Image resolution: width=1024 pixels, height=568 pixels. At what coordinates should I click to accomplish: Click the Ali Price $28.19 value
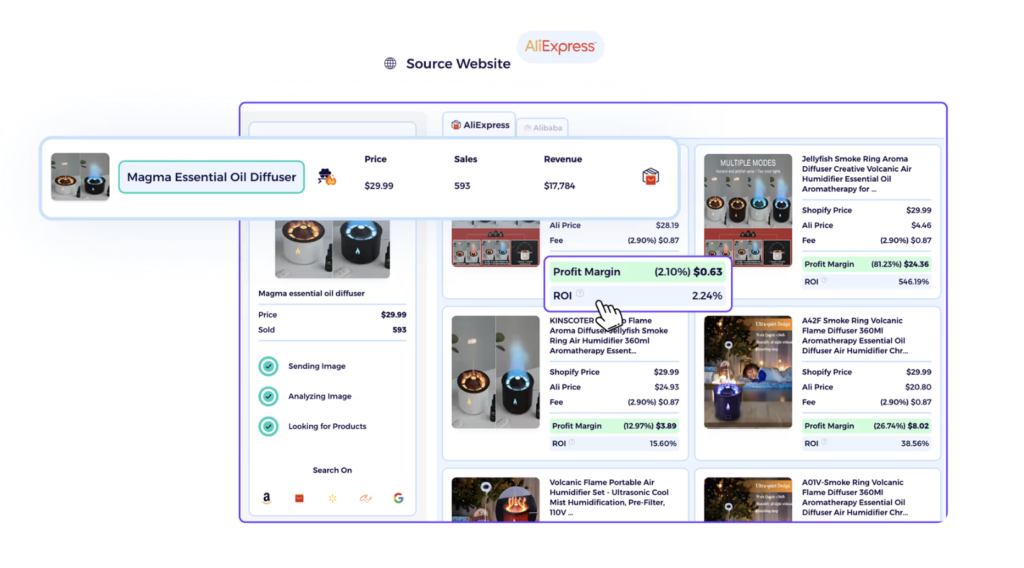click(667, 225)
